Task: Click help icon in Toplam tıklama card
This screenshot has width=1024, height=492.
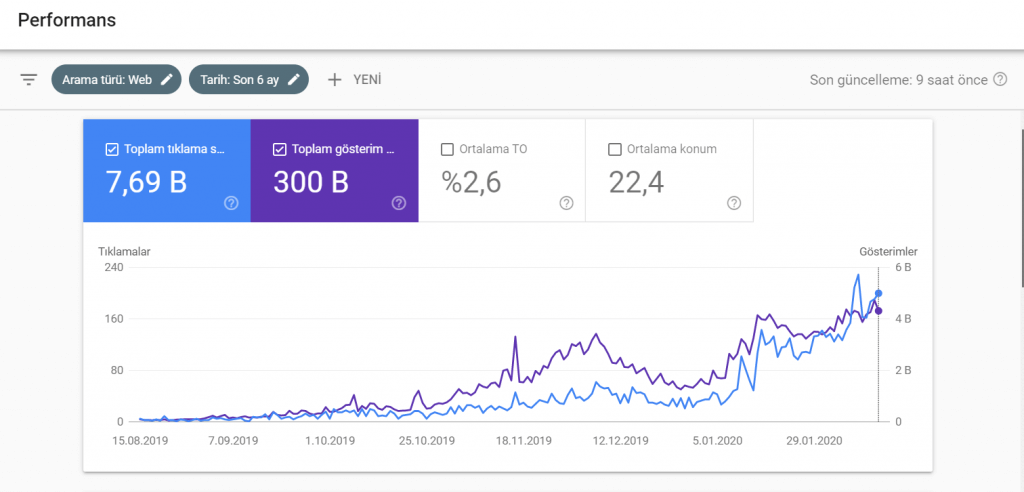Action: pos(231,203)
